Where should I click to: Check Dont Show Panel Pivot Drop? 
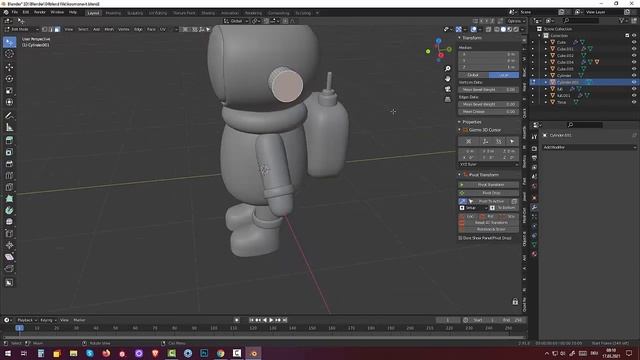click(460, 238)
